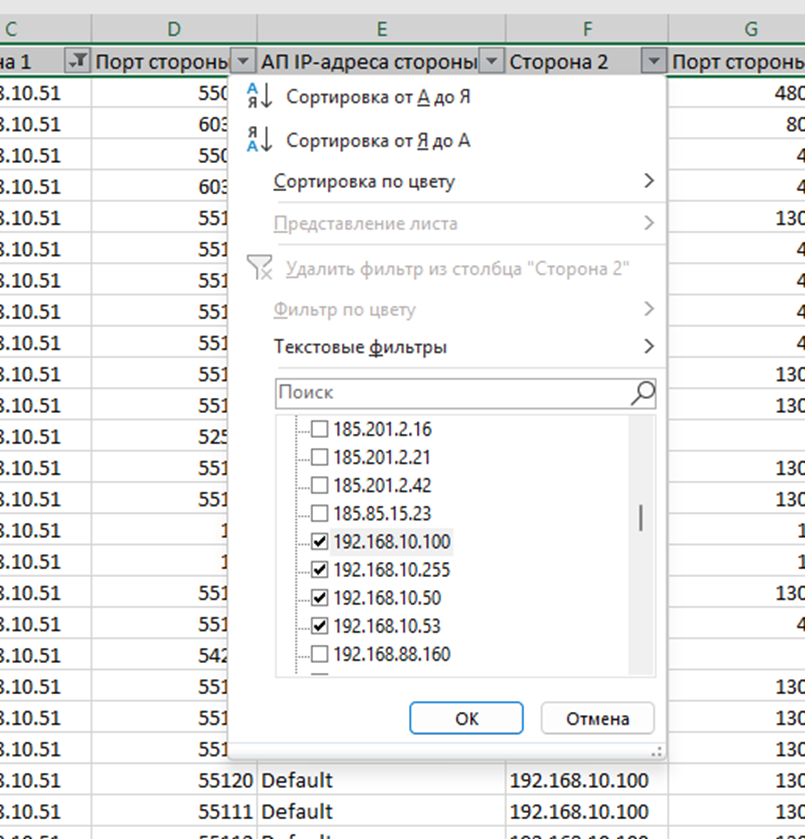Open the filter dropdown of column D
805x839 pixels.
tap(243, 62)
